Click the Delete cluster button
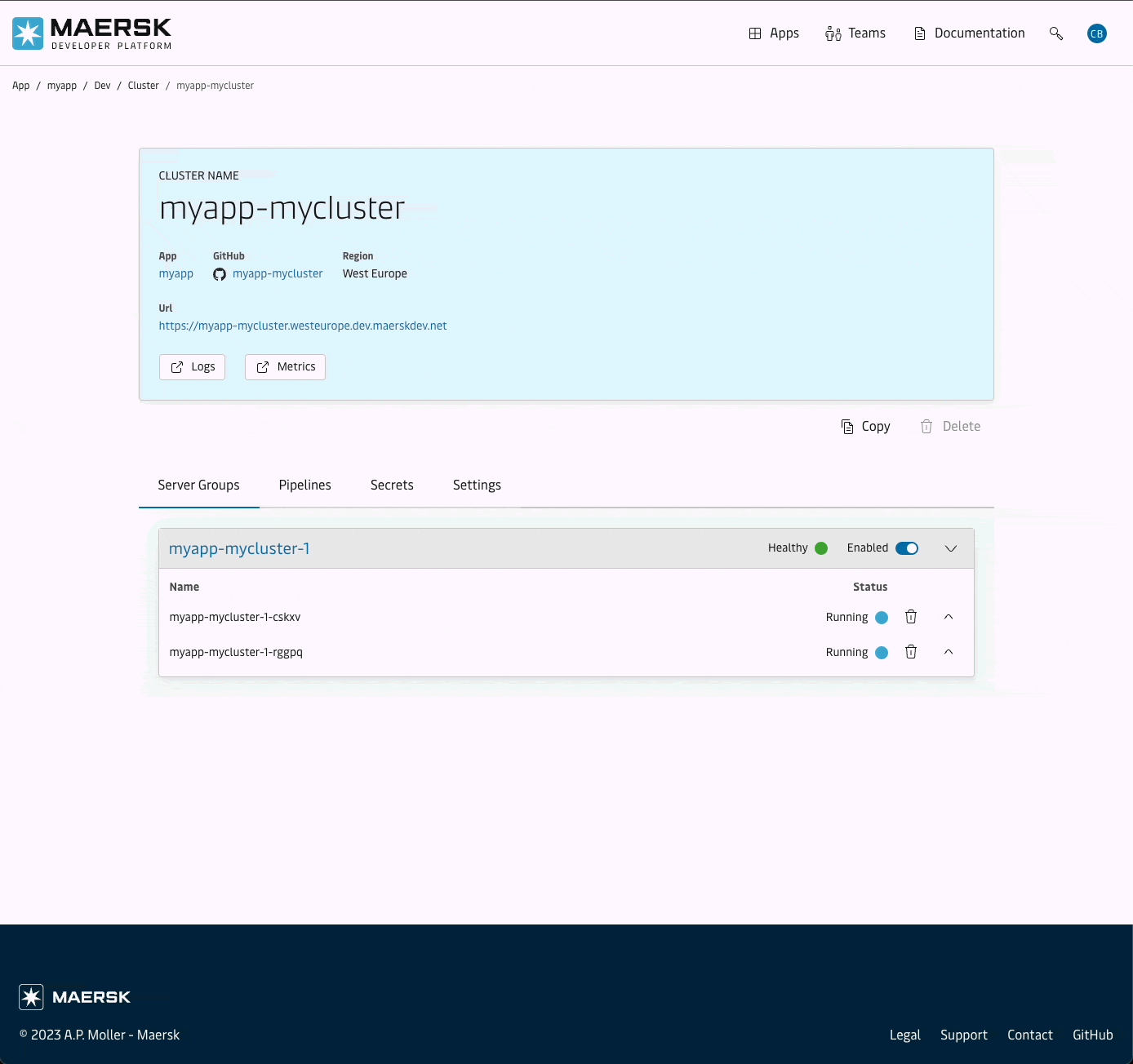Image resolution: width=1133 pixels, height=1064 pixels. [950, 427]
